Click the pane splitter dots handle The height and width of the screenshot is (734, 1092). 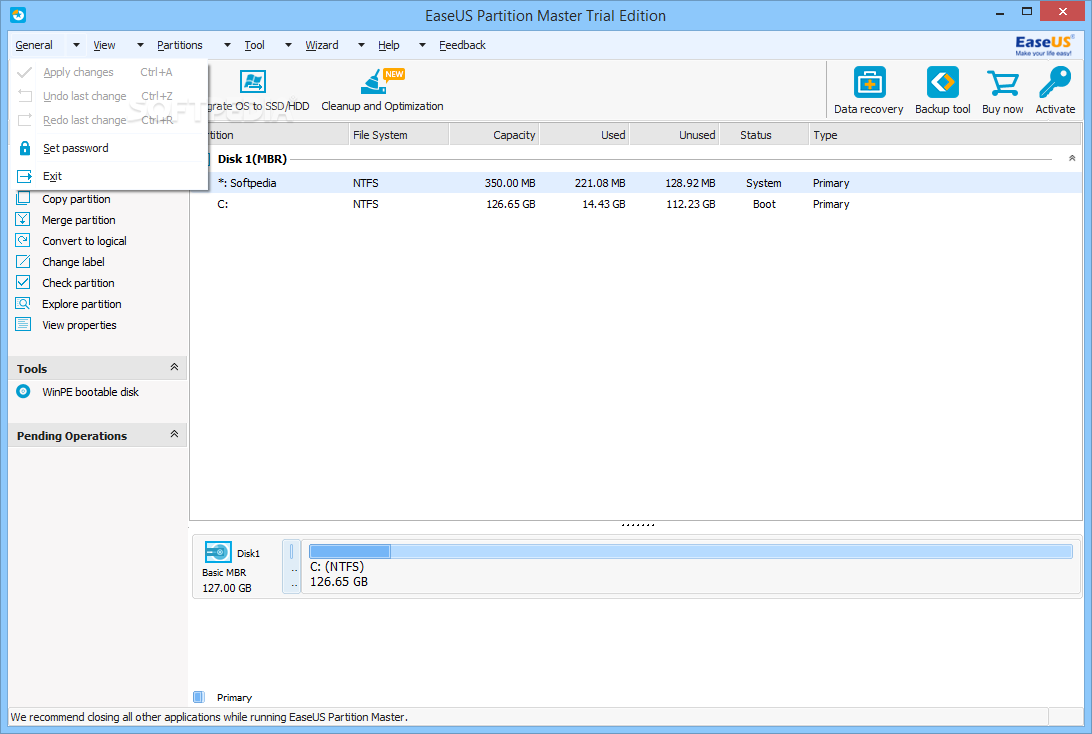pyautogui.click(x=637, y=525)
